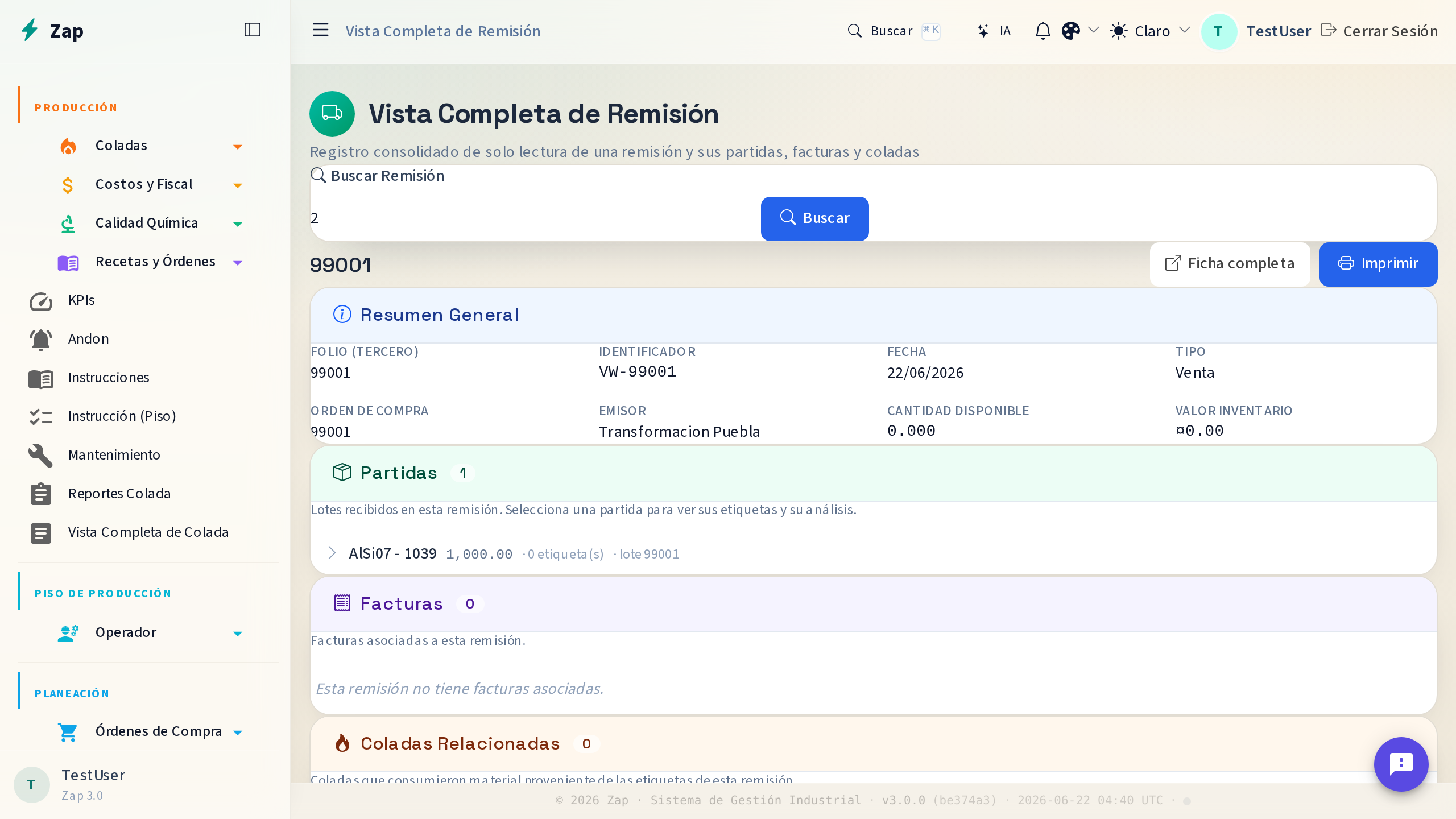Click the Operador users icon

coord(68,633)
